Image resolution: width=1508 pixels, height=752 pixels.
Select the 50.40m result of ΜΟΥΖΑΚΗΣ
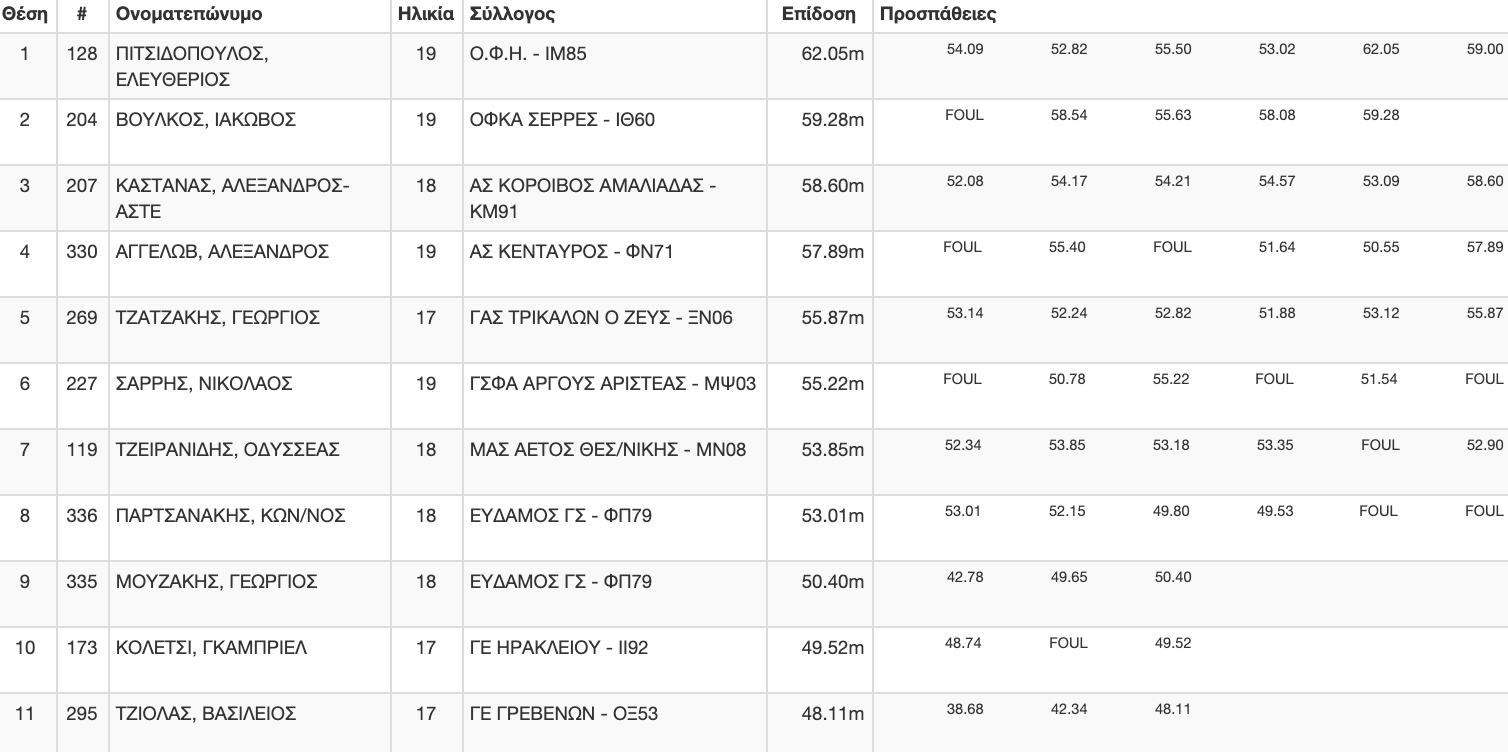pyautogui.click(x=833, y=582)
